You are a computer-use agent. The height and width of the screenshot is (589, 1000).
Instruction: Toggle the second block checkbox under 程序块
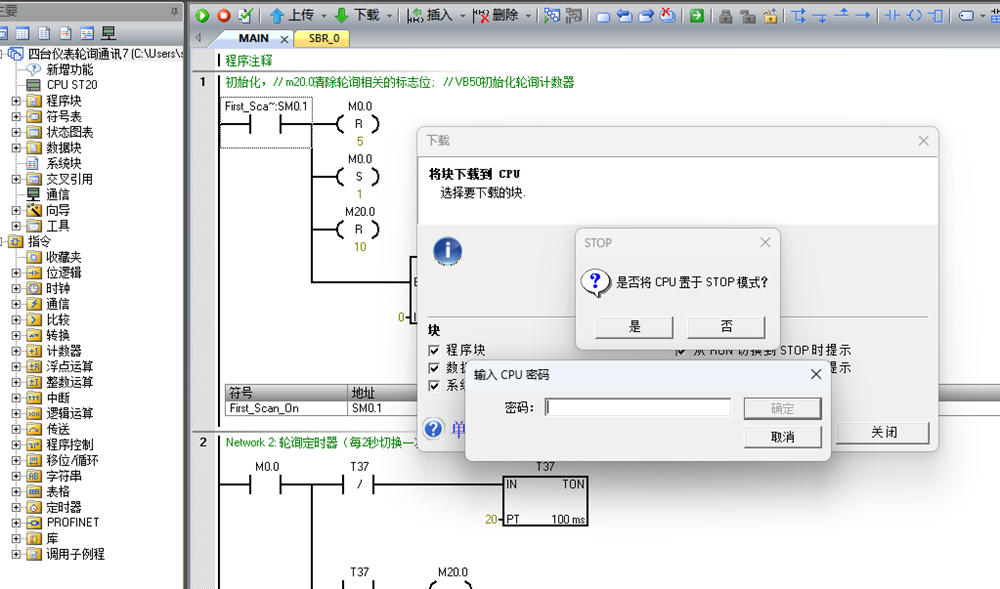pyautogui.click(x=434, y=368)
